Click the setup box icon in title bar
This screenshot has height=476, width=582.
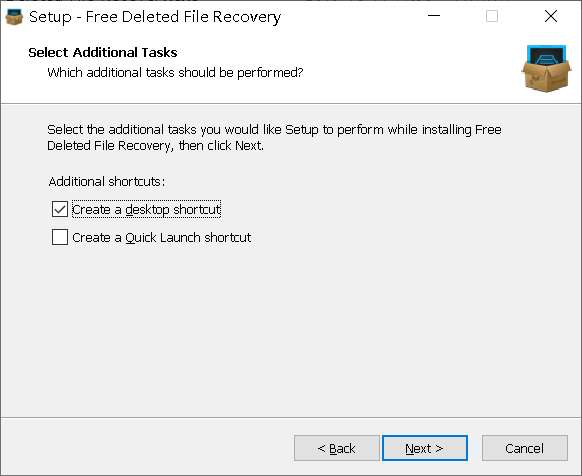tap(14, 16)
